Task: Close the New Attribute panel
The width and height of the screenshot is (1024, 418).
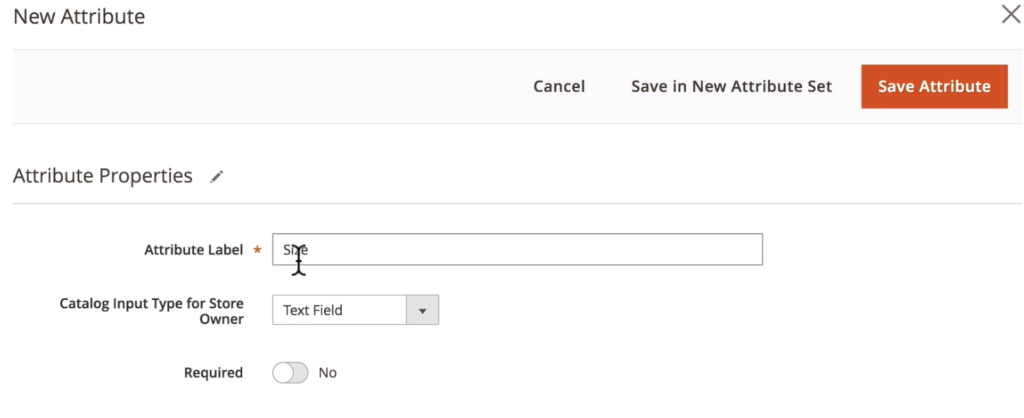Action: [1009, 16]
